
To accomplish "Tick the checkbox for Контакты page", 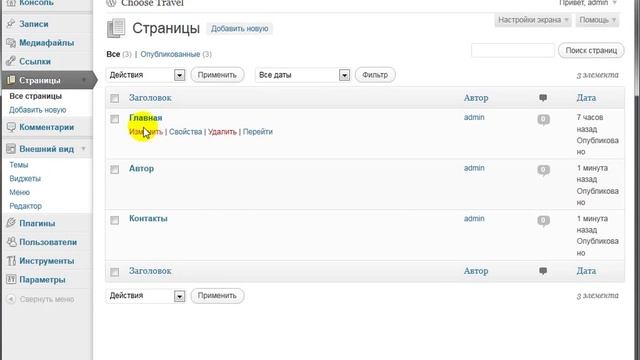I will pyautogui.click(x=115, y=220).
